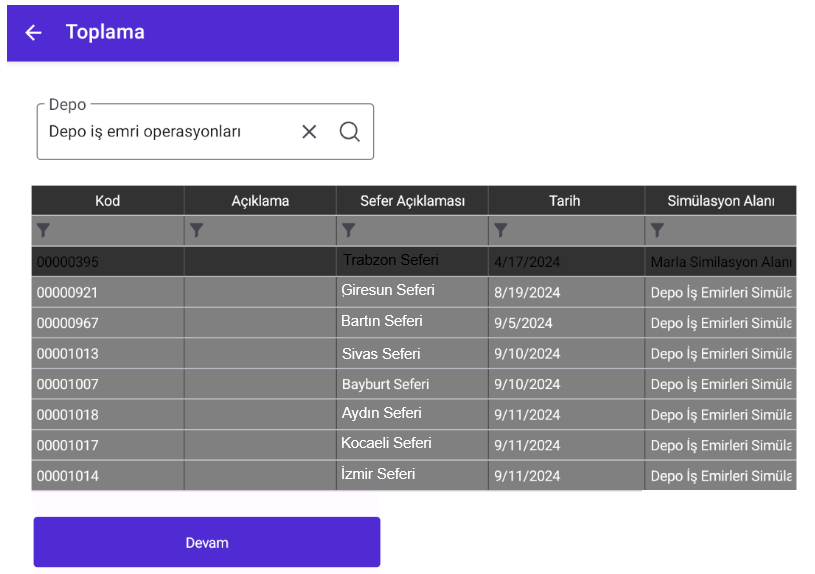Sort by the Simülasyon Alanı column header

coord(720,201)
